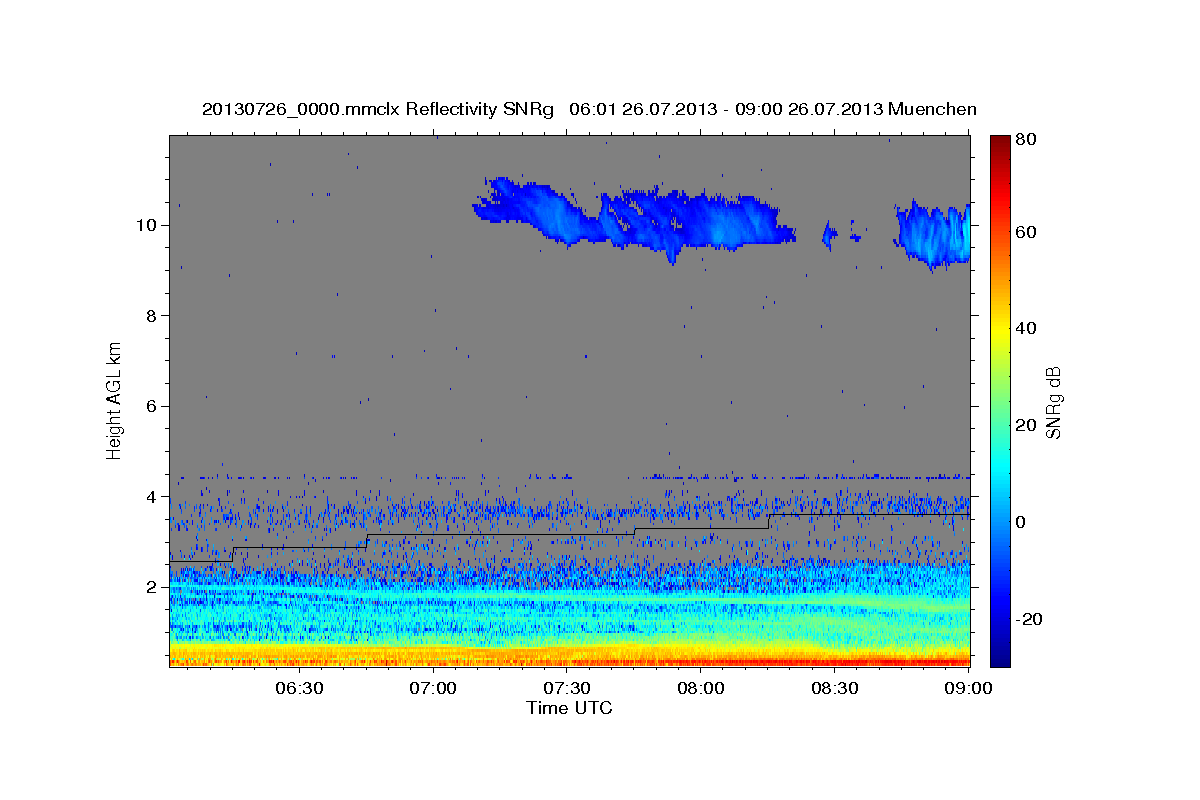The image size is (1200, 800).
Task: Click the height axis label 2
Action: [150, 587]
